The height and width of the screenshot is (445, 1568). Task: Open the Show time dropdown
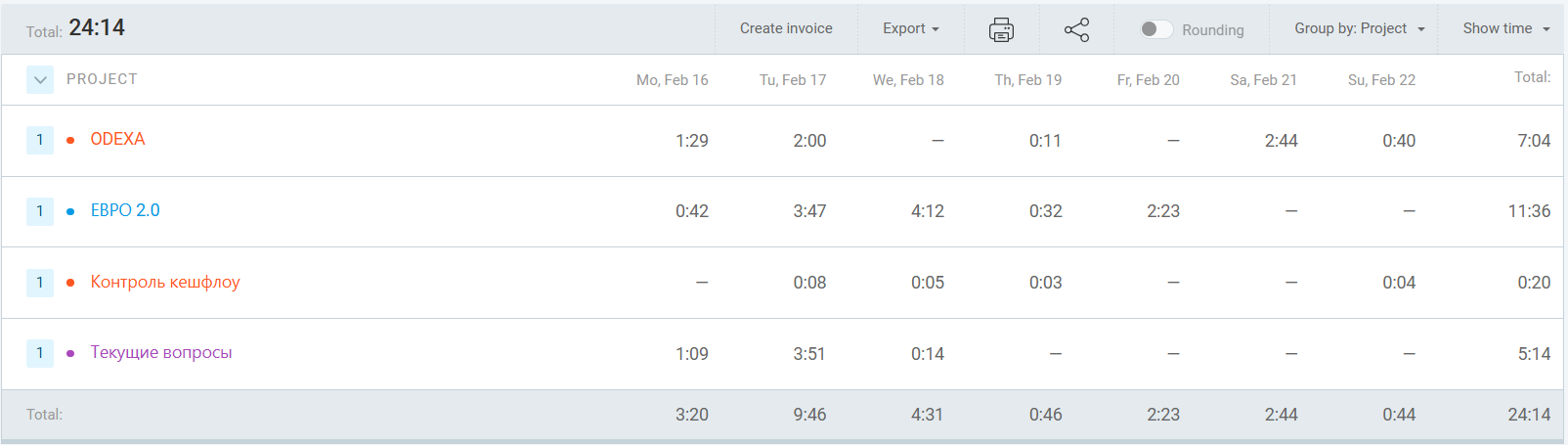(1505, 28)
